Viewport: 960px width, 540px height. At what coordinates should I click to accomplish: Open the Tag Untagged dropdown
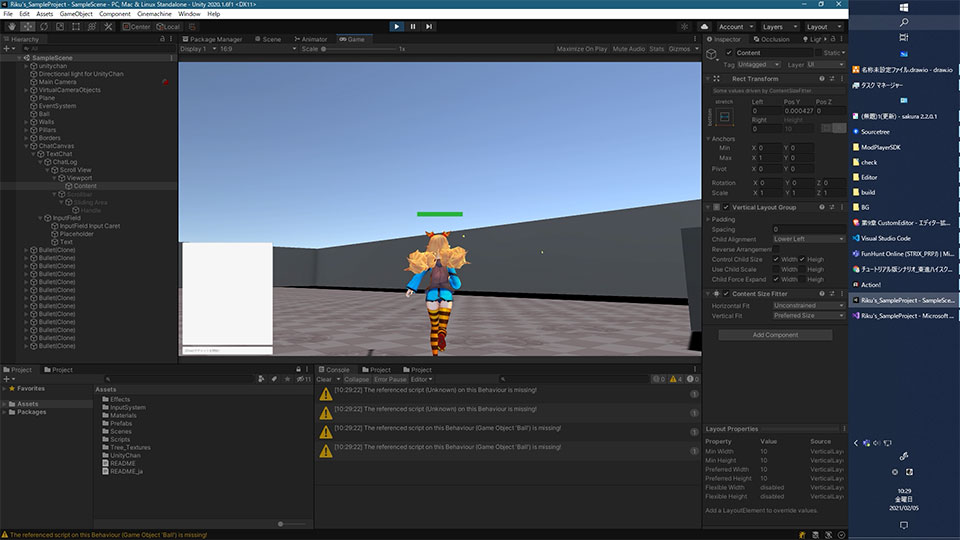pyautogui.click(x=758, y=64)
